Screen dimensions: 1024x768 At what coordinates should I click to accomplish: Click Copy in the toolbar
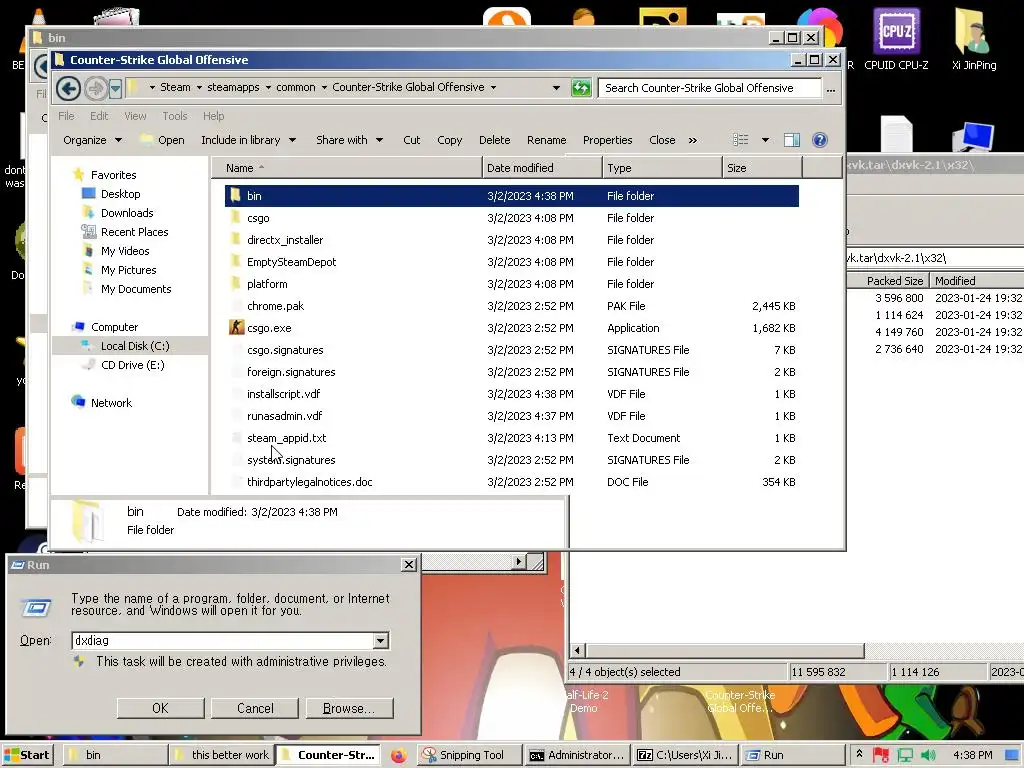[x=449, y=140]
